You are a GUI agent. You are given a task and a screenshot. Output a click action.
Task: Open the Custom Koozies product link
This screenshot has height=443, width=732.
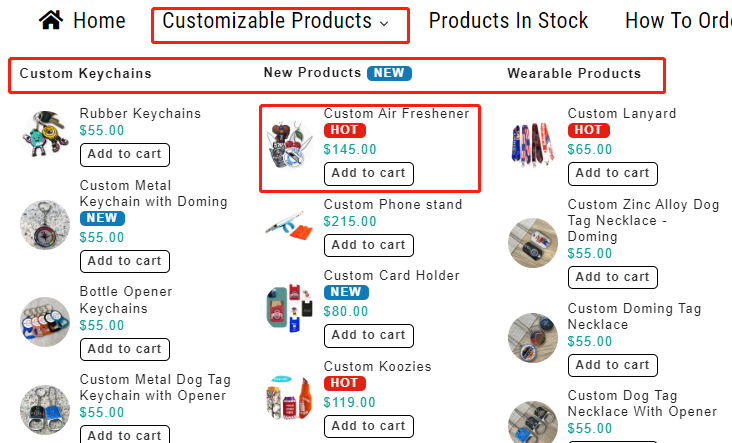click(377, 367)
